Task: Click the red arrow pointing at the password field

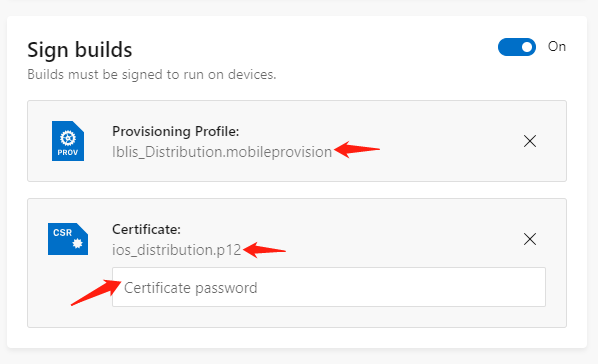Action: click(96, 293)
